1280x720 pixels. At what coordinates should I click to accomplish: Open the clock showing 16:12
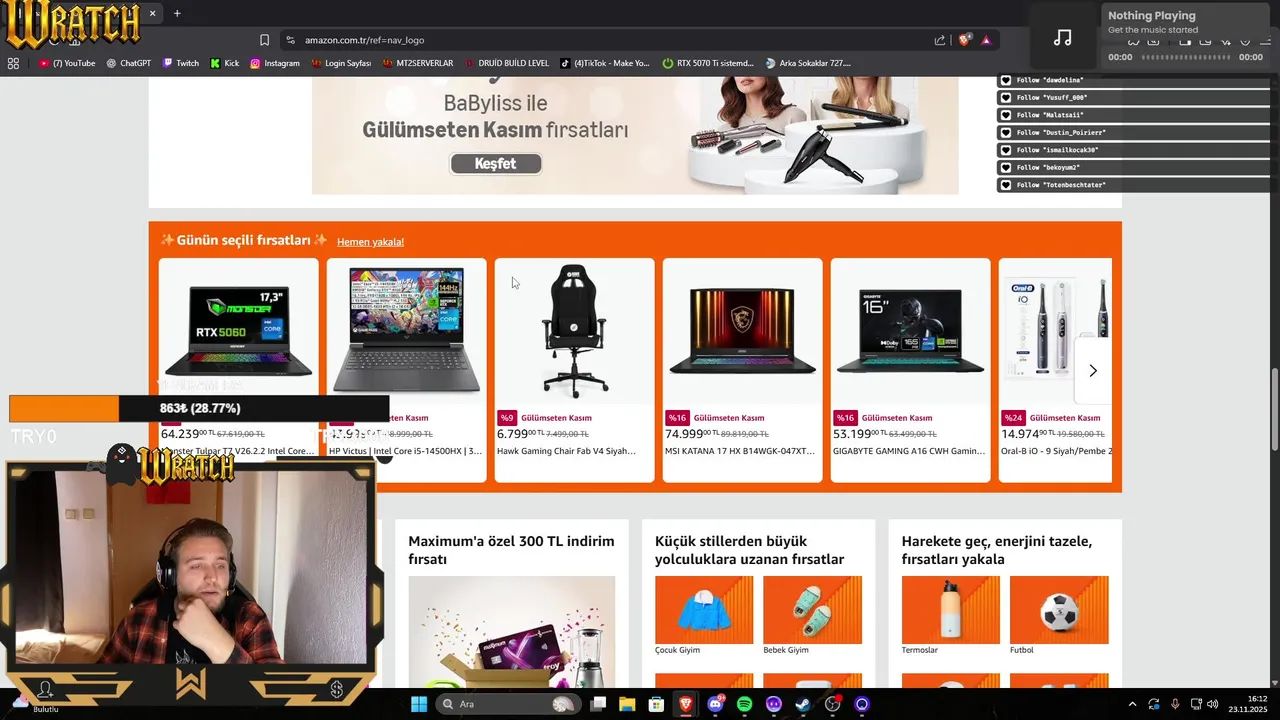(x=1249, y=704)
